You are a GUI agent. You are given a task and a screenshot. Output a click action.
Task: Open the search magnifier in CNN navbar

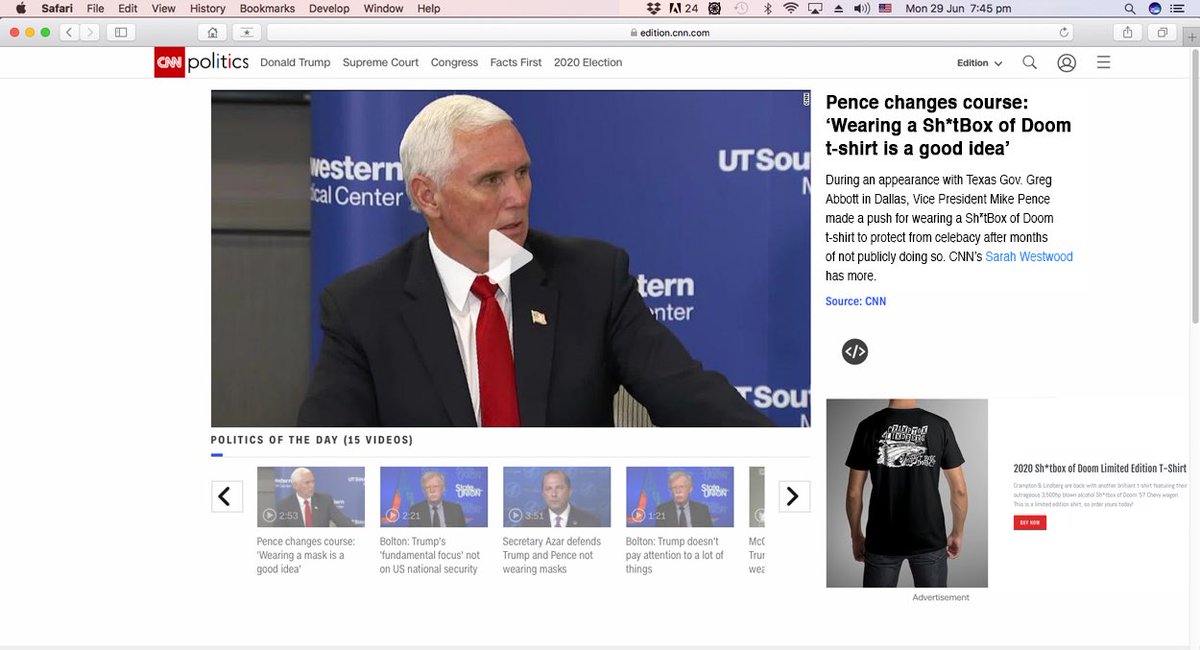click(1029, 62)
